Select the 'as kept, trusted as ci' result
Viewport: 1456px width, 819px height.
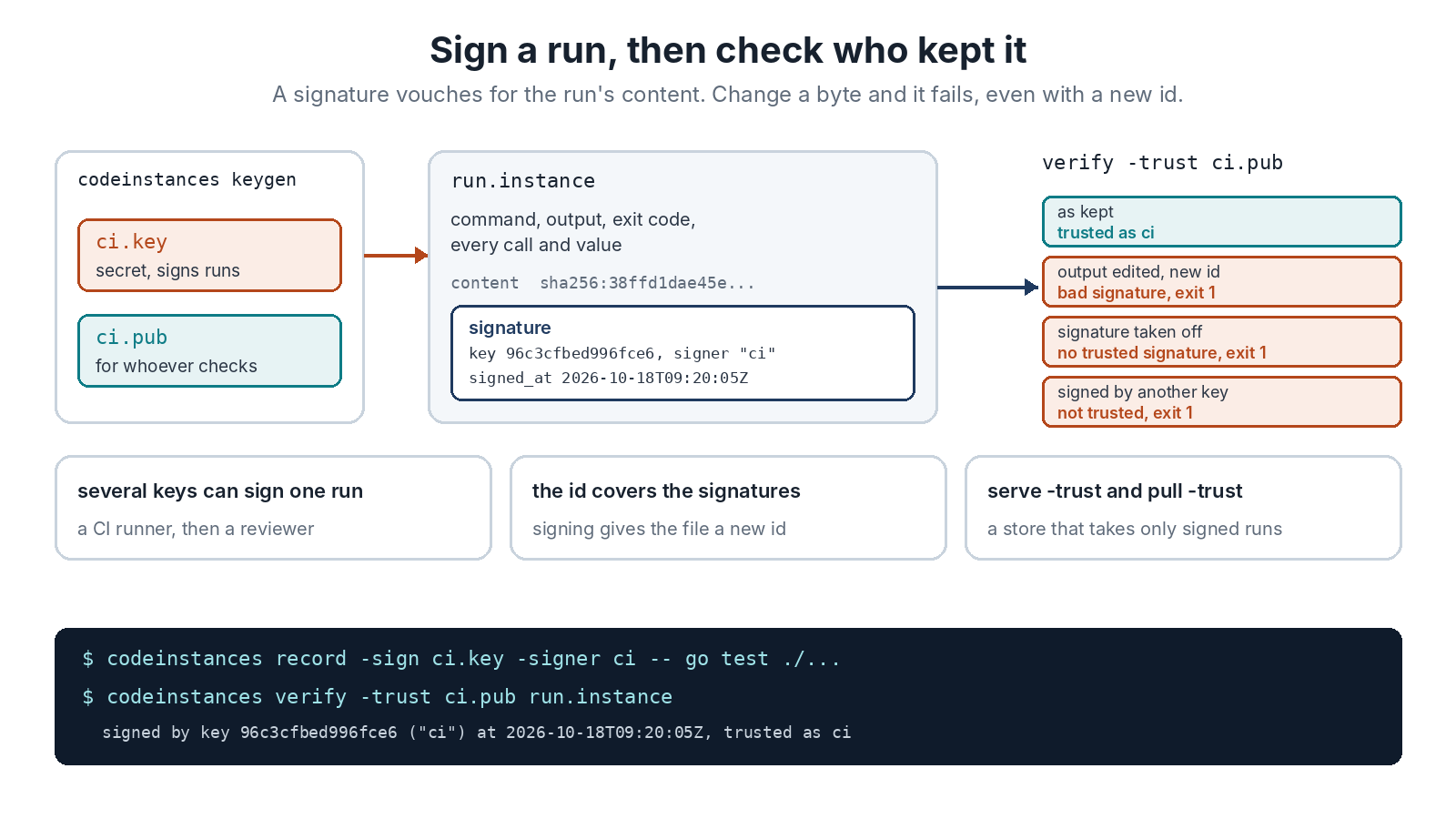point(1221,221)
